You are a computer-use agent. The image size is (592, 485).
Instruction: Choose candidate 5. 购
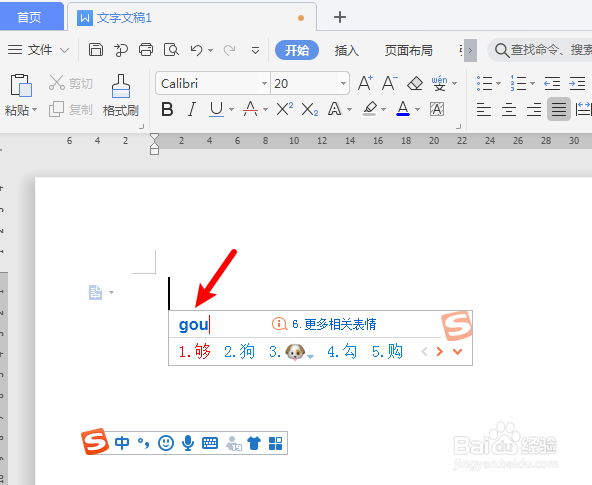[387, 351]
